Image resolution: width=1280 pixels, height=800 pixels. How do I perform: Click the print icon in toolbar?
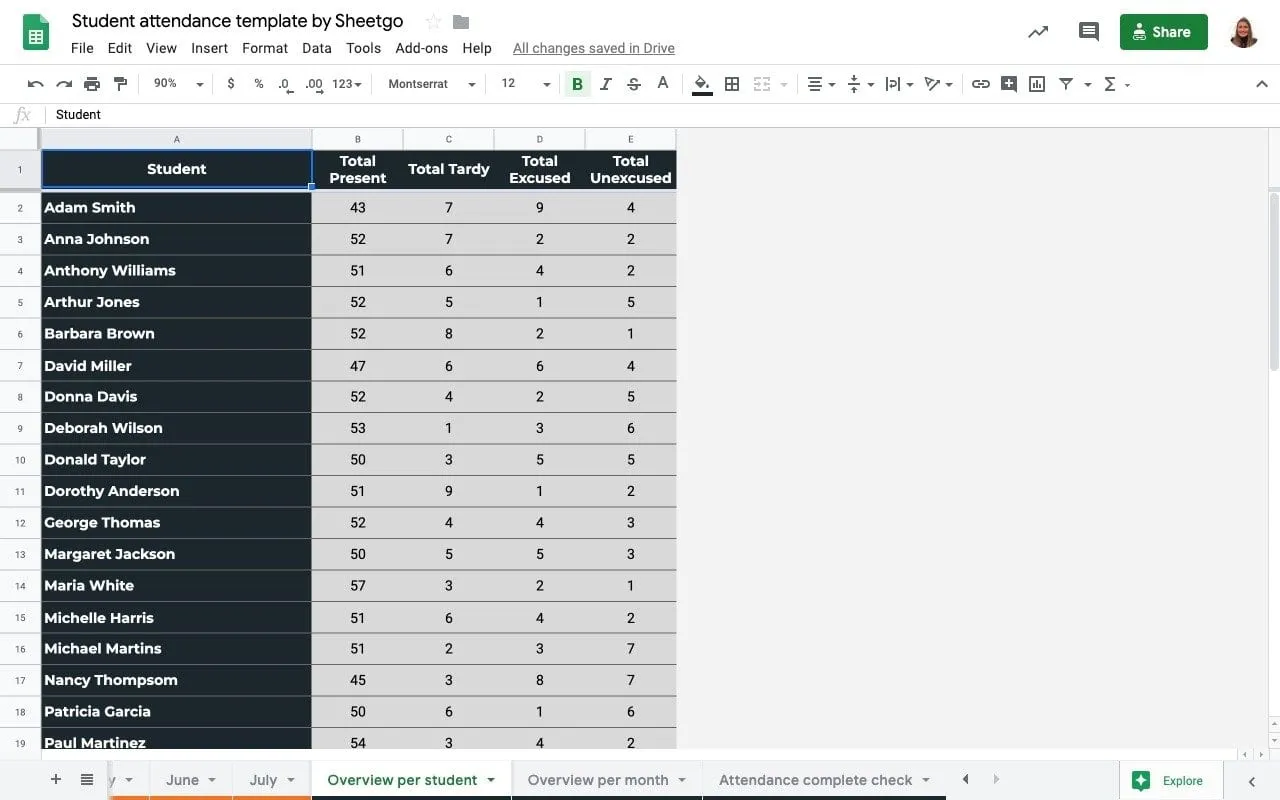tap(92, 84)
